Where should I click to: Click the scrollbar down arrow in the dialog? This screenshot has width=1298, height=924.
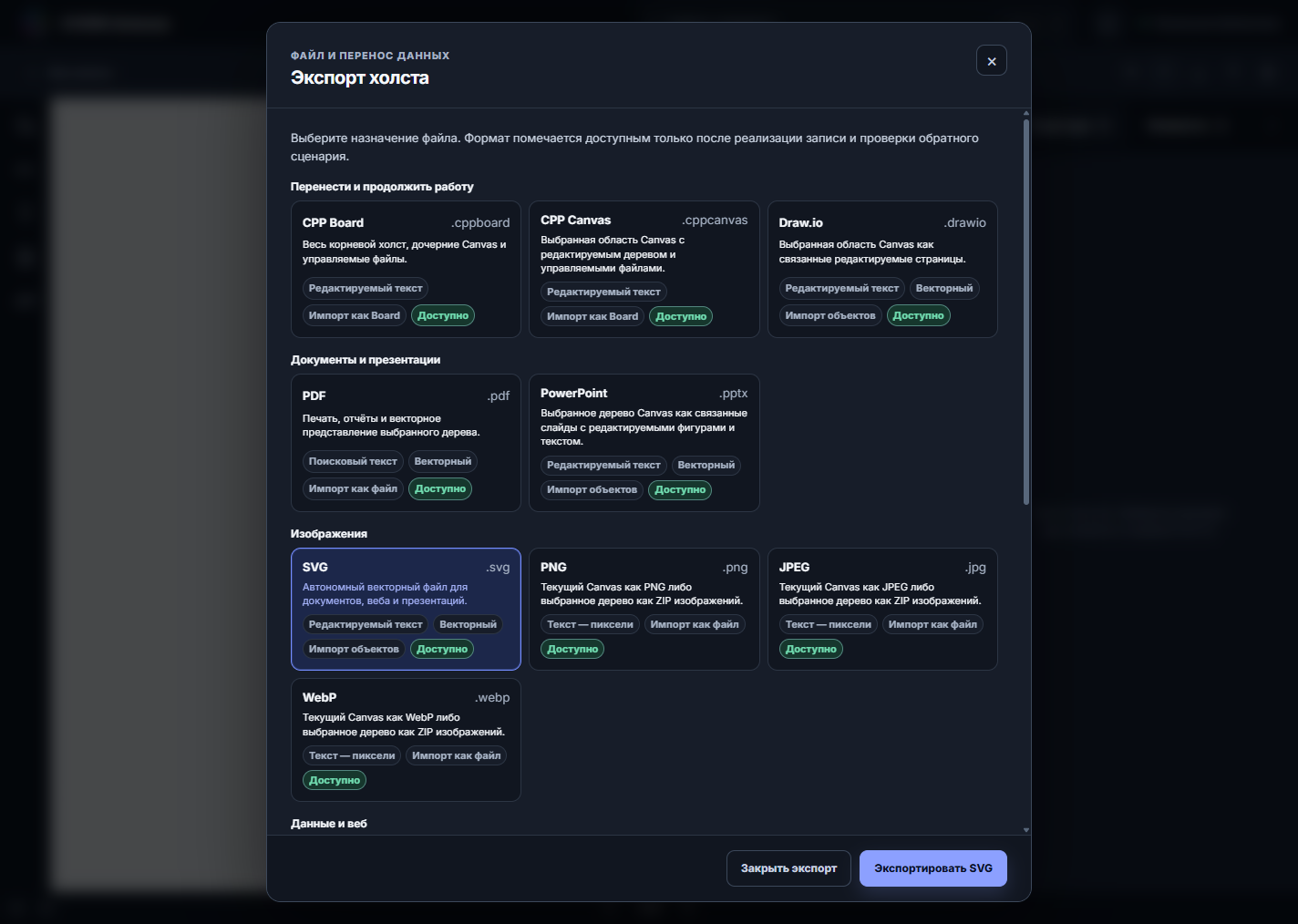point(1026,830)
